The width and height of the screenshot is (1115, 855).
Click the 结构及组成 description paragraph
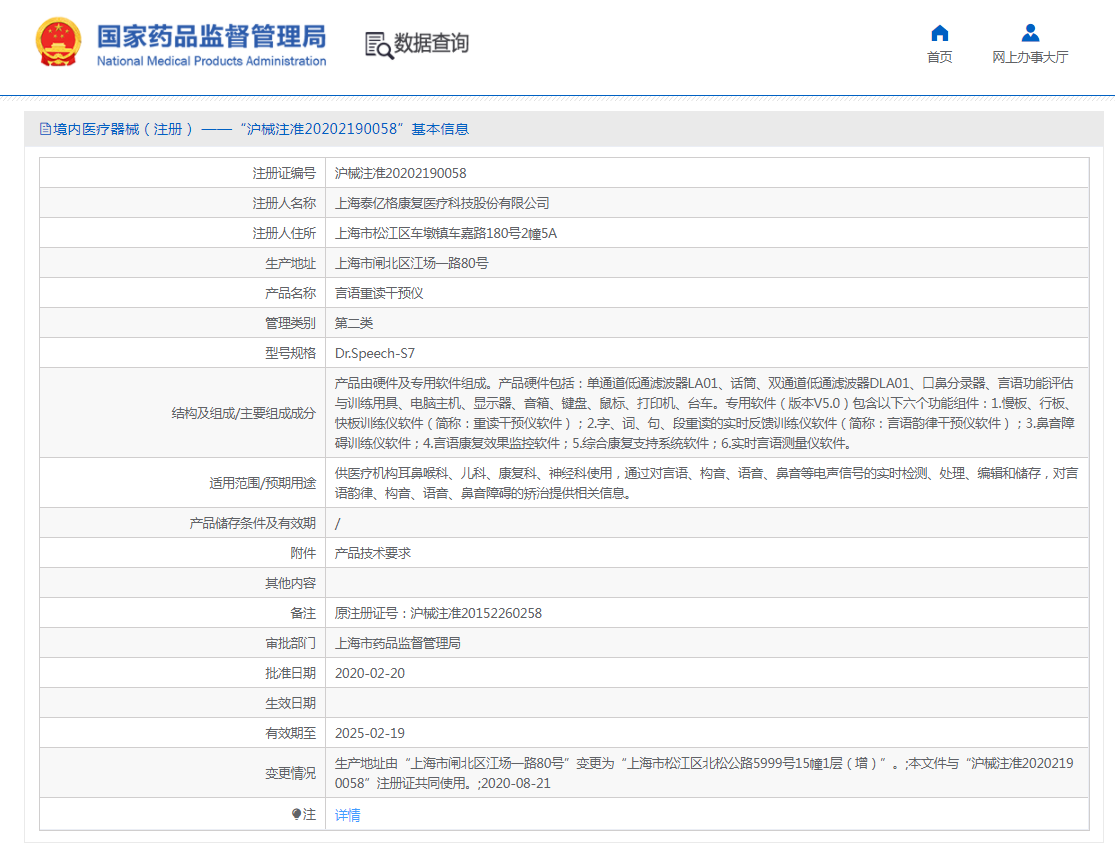[x=706, y=413]
